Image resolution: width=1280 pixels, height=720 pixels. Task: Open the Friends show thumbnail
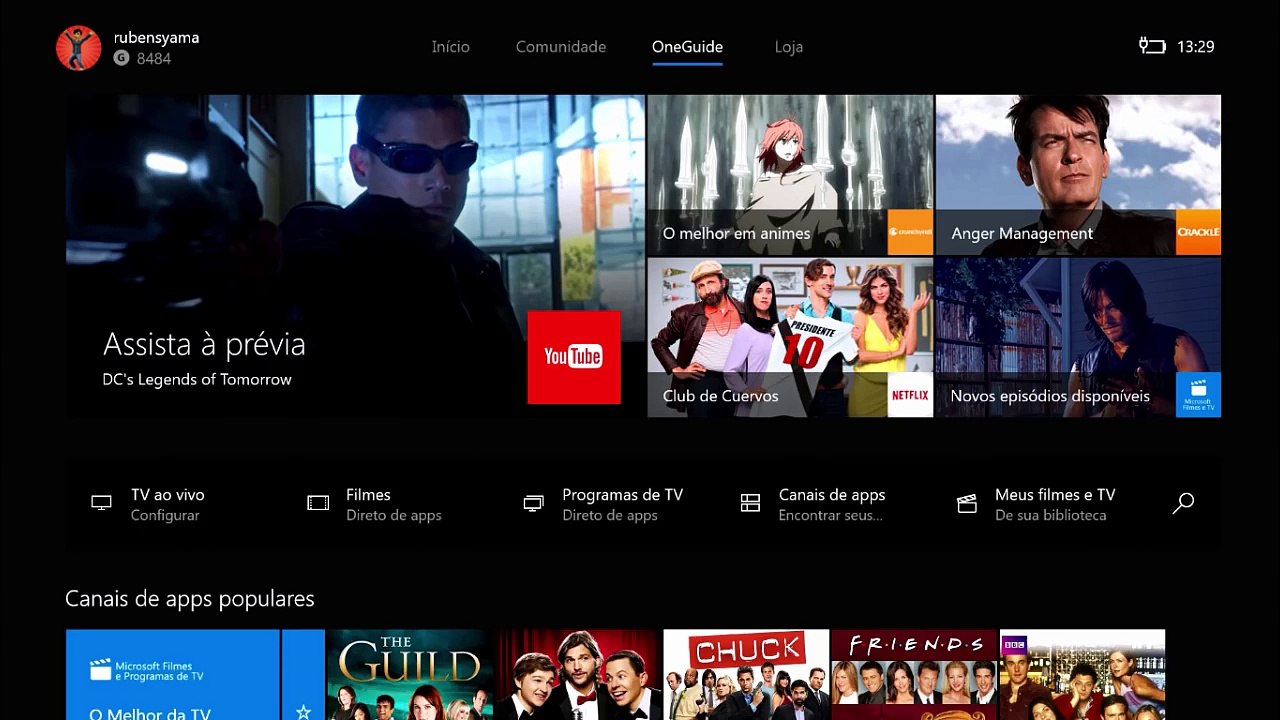pyautogui.click(x=914, y=675)
